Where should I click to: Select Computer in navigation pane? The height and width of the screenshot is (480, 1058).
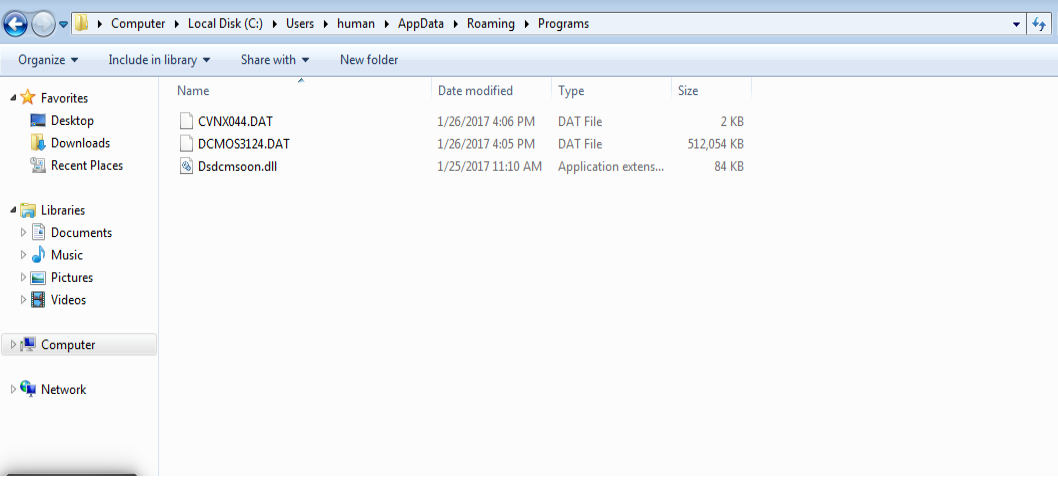[x=68, y=345]
